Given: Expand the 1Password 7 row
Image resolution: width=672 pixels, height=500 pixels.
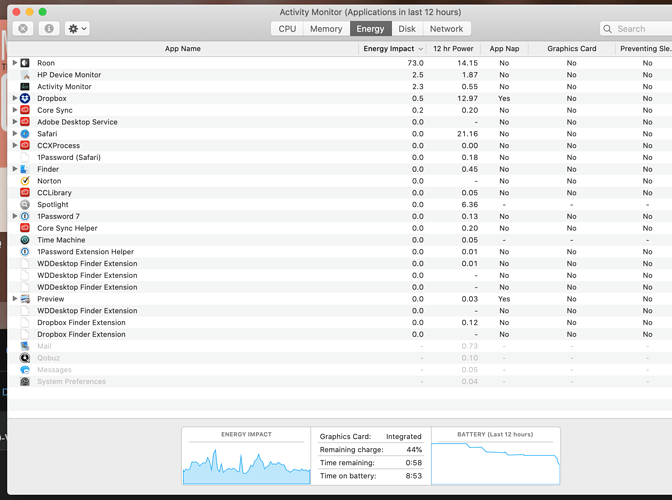Looking at the screenshot, I should [15, 216].
